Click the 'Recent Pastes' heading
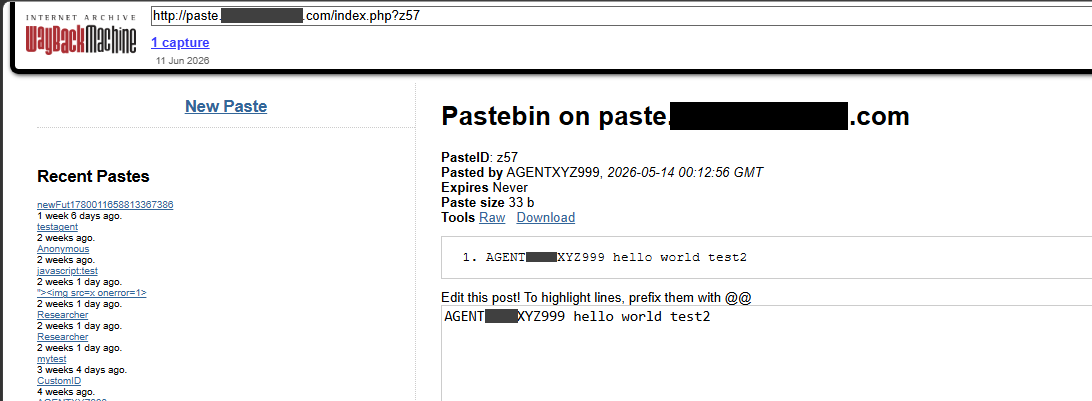The width and height of the screenshot is (1092, 401). tap(93, 177)
